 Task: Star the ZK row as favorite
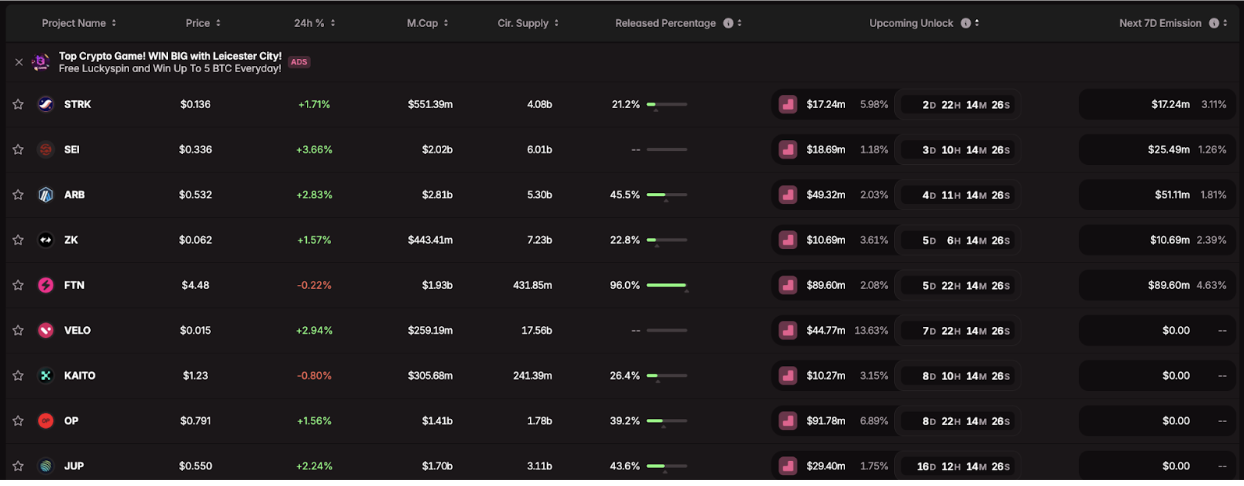pyautogui.click(x=18, y=240)
